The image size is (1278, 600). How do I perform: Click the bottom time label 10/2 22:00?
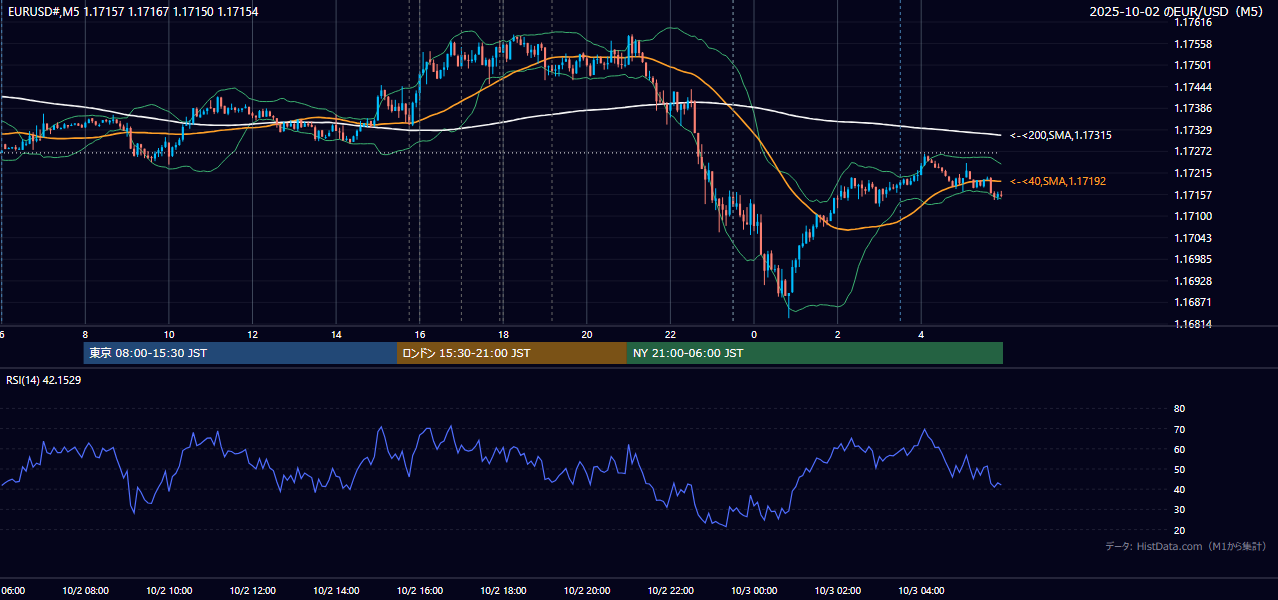671,591
